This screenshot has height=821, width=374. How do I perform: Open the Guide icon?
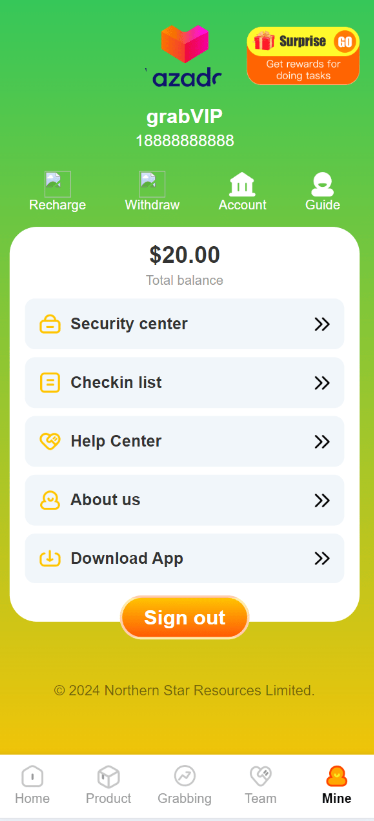323,184
